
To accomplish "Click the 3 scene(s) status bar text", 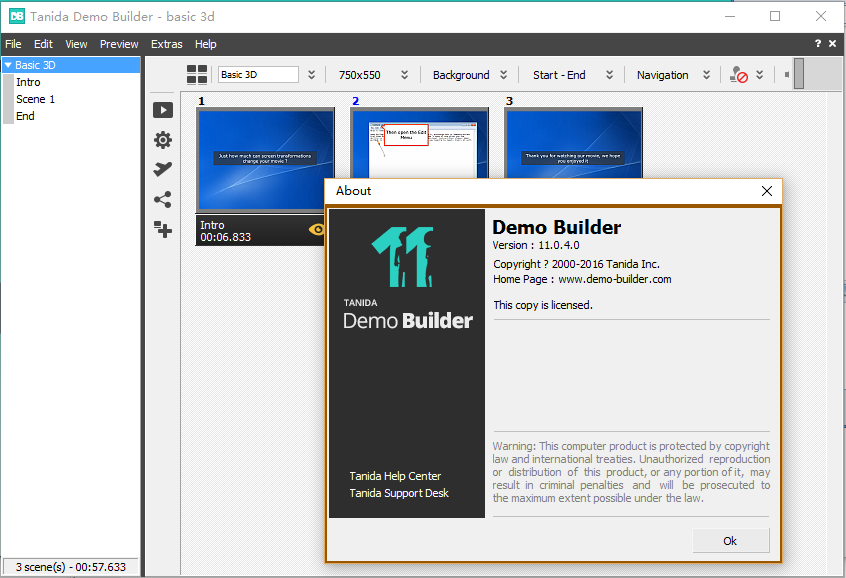I will coord(71,567).
